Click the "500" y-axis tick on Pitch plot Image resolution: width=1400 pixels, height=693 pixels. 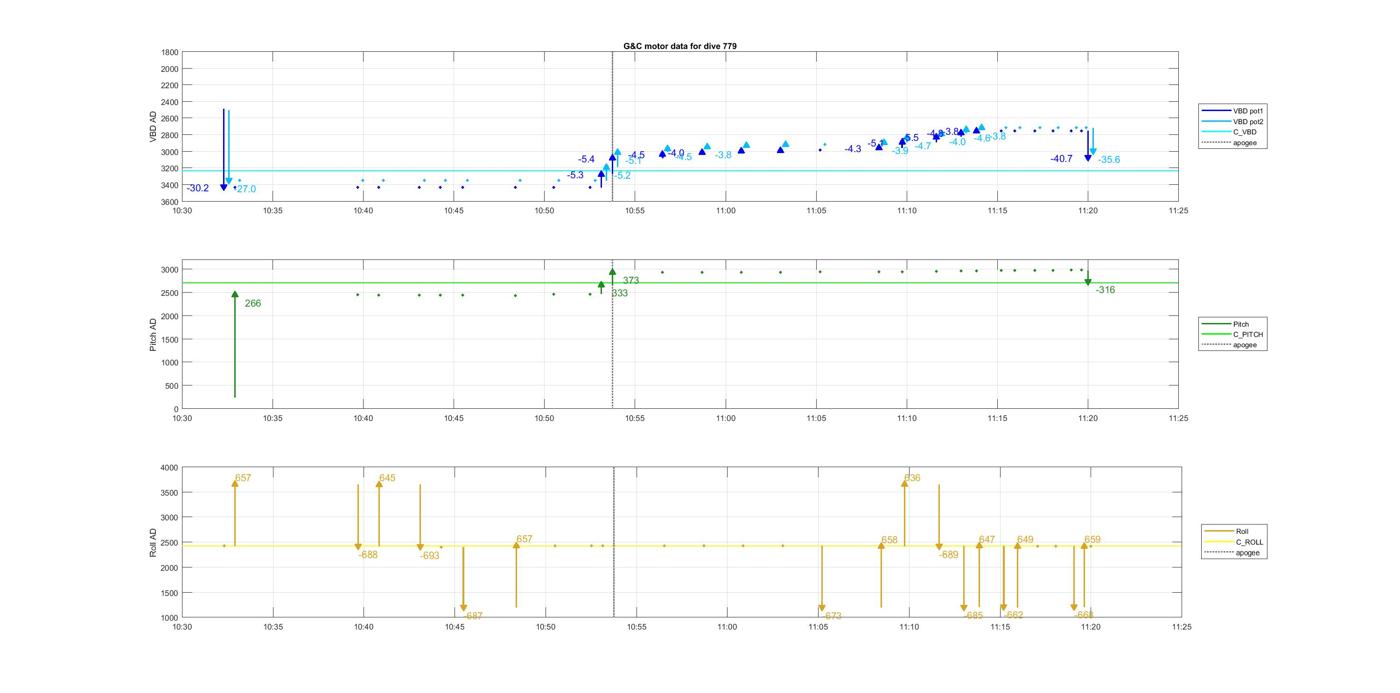(x=173, y=386)
